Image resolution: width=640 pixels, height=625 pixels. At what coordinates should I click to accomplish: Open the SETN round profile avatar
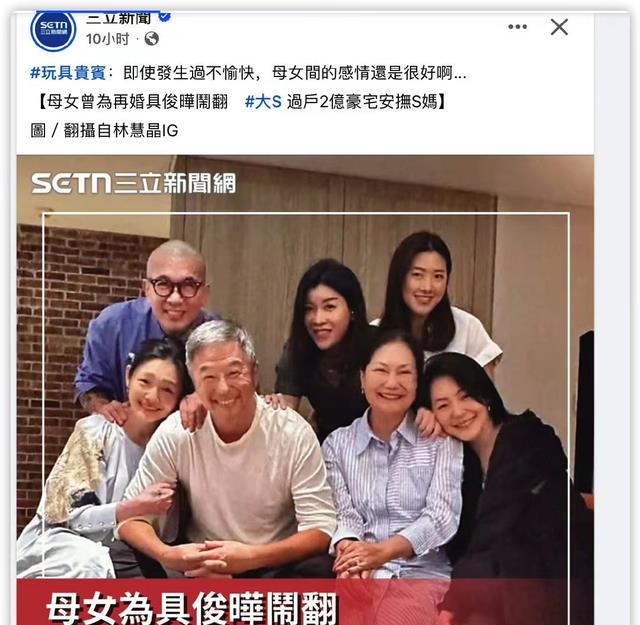(53, 30)
